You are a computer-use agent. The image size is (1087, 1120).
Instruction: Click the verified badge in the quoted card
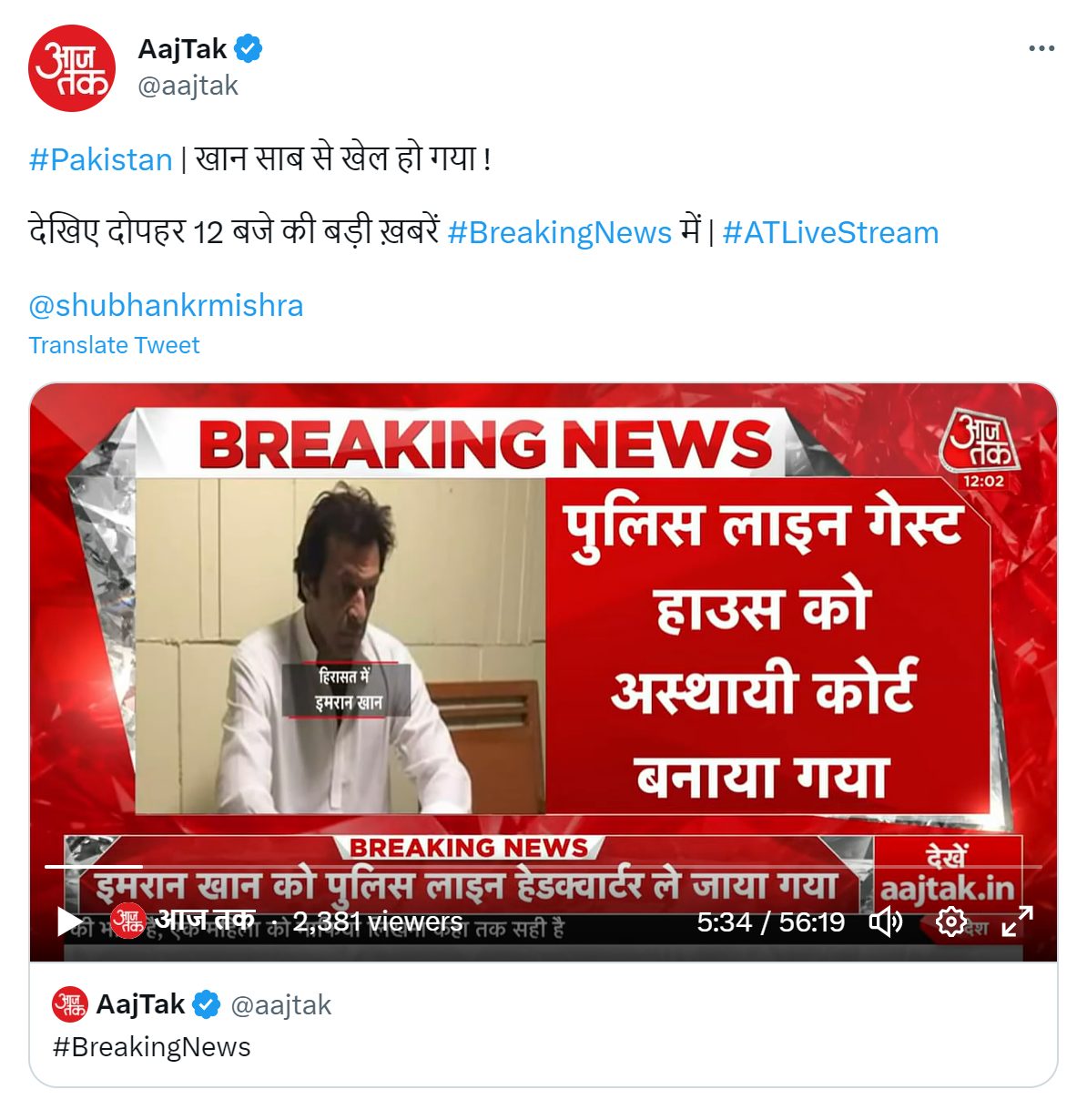(207, 1005)
